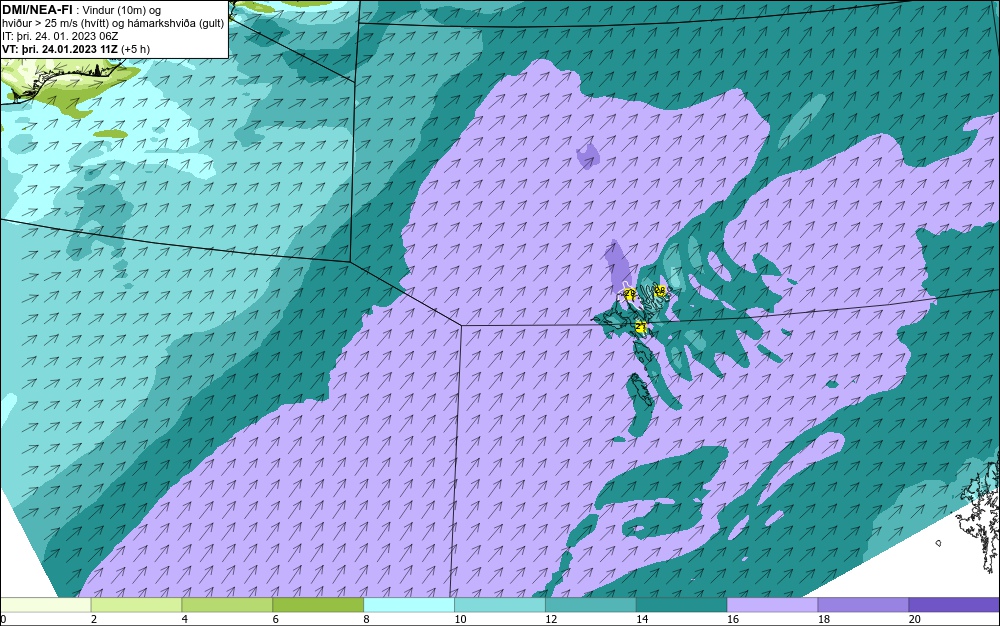Click the scale value '20' under the colorbar
The height and width of the screenshot is (626, 1000).
[915, 619]
